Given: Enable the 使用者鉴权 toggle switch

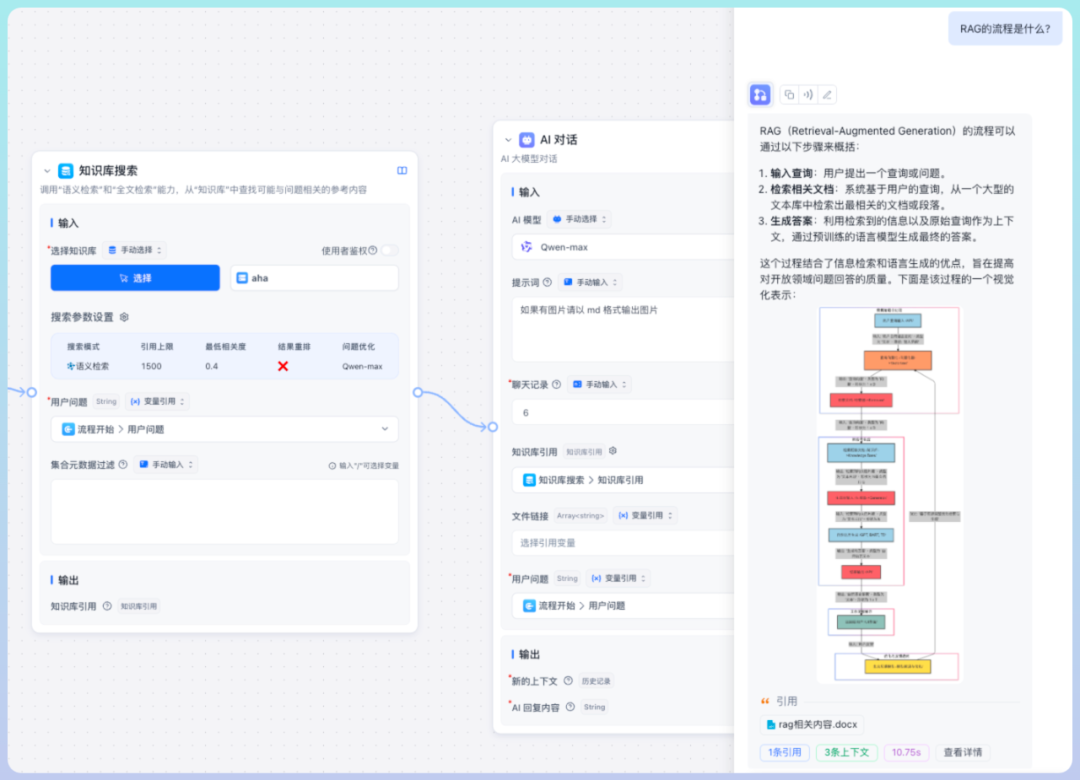Looking at the screenshot, I should coord(389,251).
